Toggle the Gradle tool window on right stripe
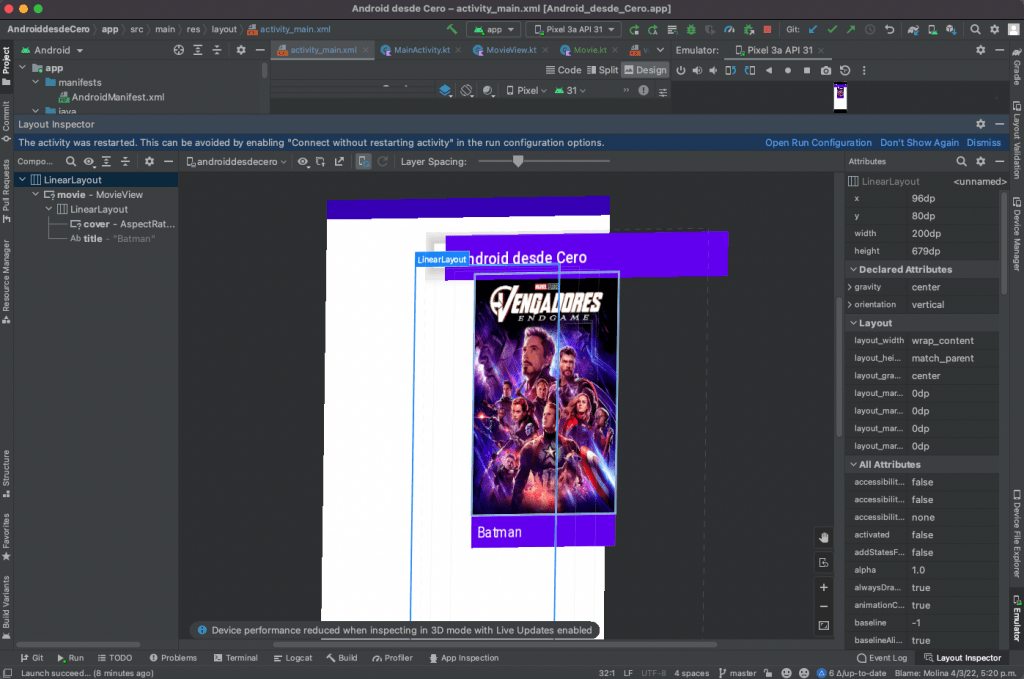 click(1017, 67)
